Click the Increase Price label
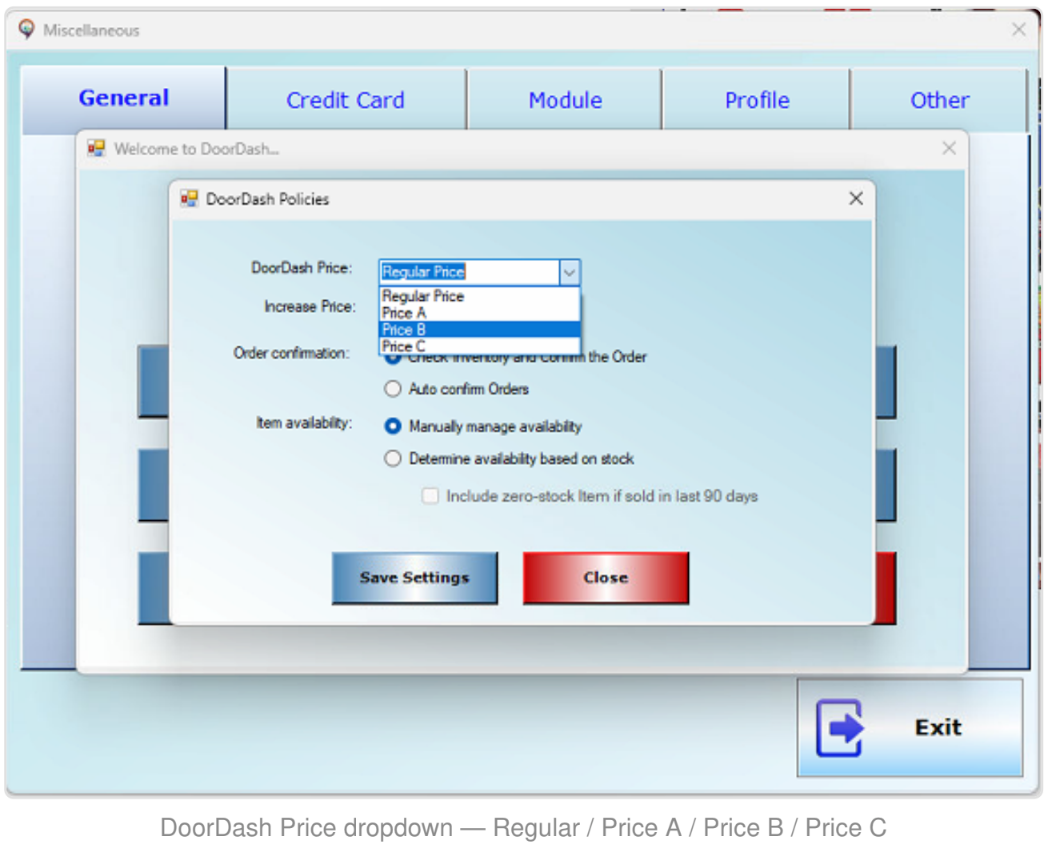The image size is (1047, 848). (x=310, y=306)
